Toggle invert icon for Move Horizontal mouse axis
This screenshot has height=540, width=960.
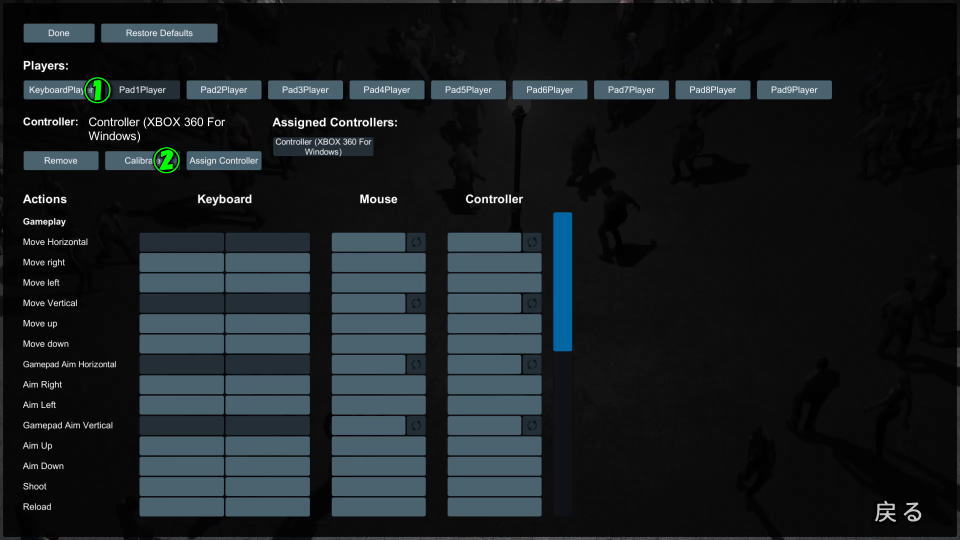click(416, 242)
